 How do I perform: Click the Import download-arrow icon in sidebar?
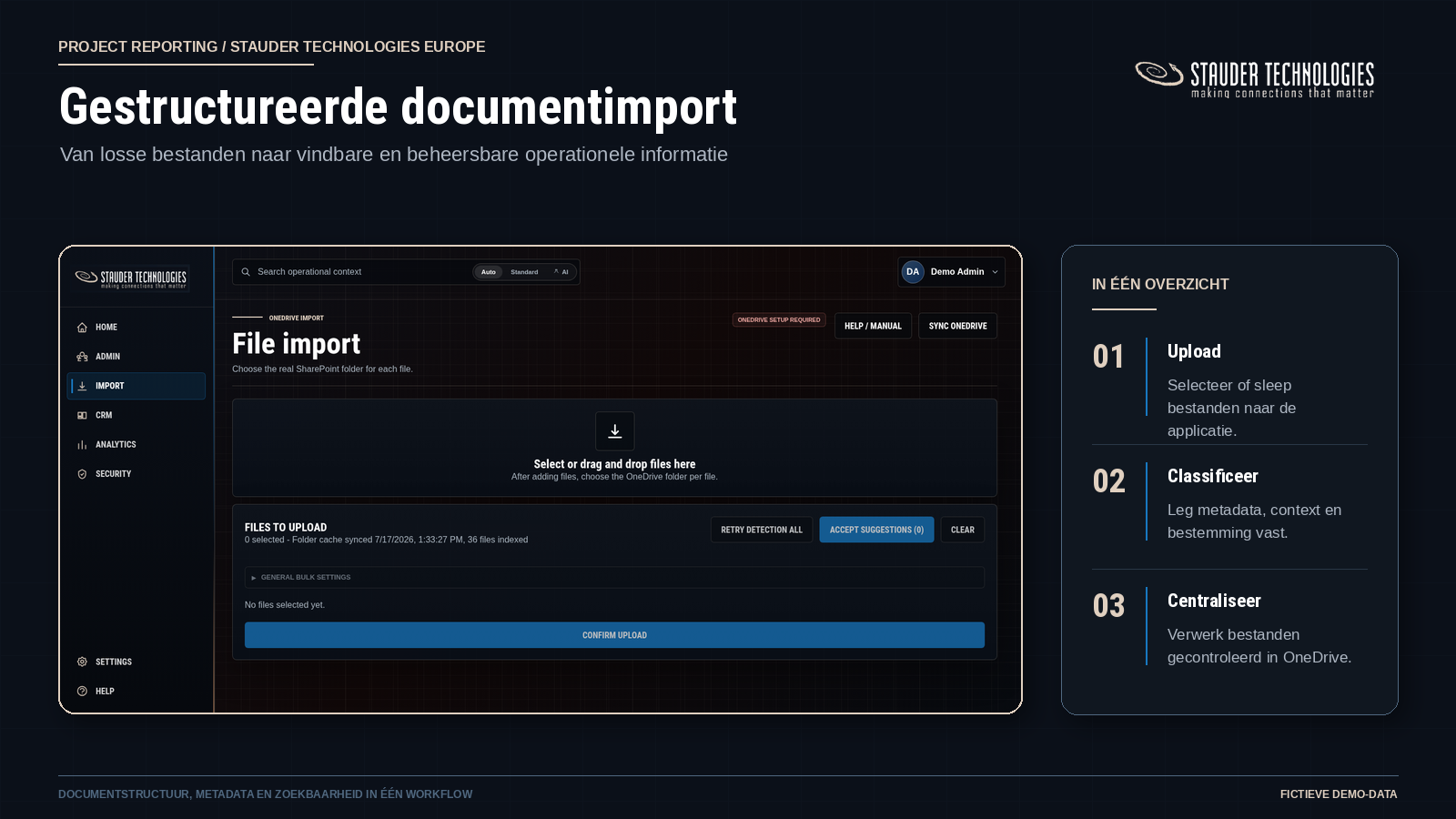[82, 386]
